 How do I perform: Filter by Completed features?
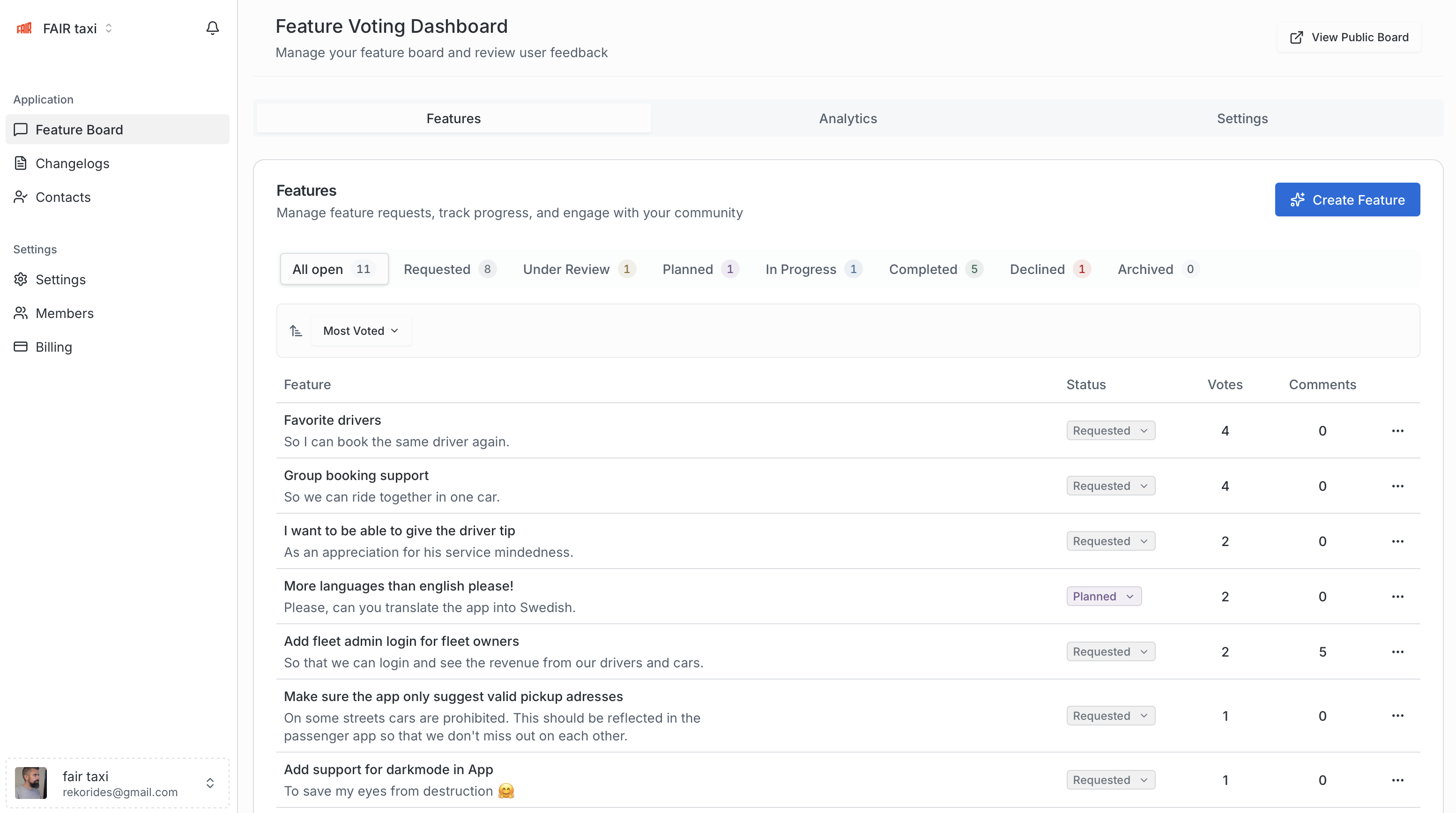[935, 269]
